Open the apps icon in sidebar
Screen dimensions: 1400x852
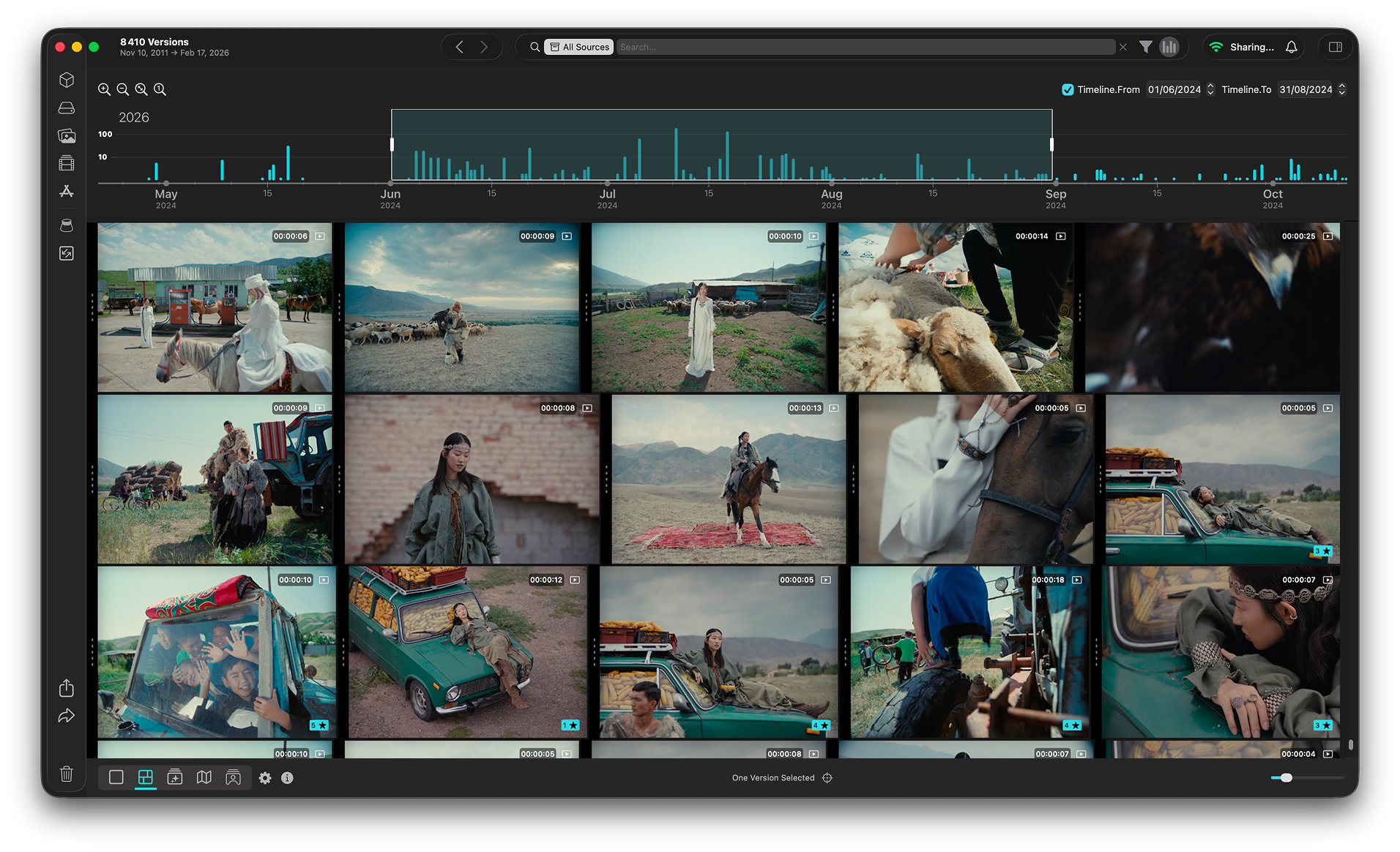pos(67,191)
